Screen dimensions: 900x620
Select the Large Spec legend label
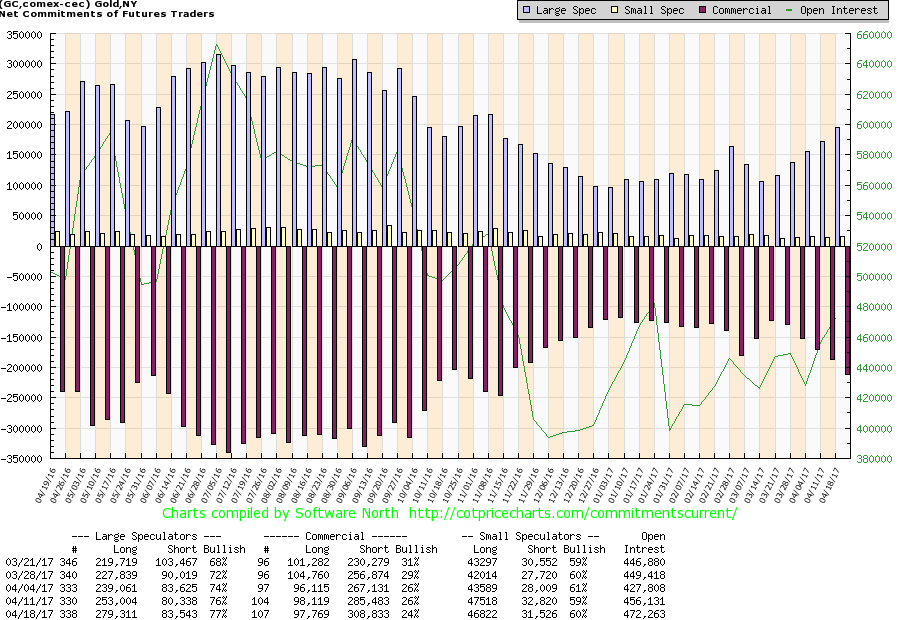tap(569, 10)
